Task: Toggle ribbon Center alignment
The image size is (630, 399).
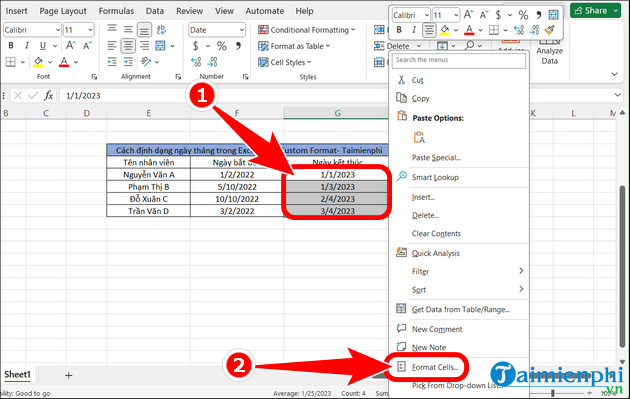Action: coord(128,45)
